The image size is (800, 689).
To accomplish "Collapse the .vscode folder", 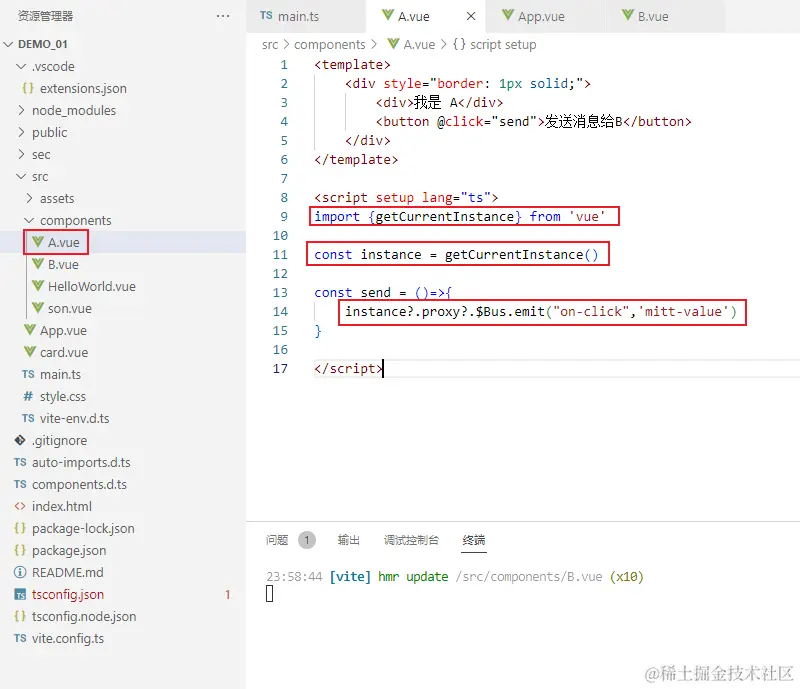I will pos(21,66).
